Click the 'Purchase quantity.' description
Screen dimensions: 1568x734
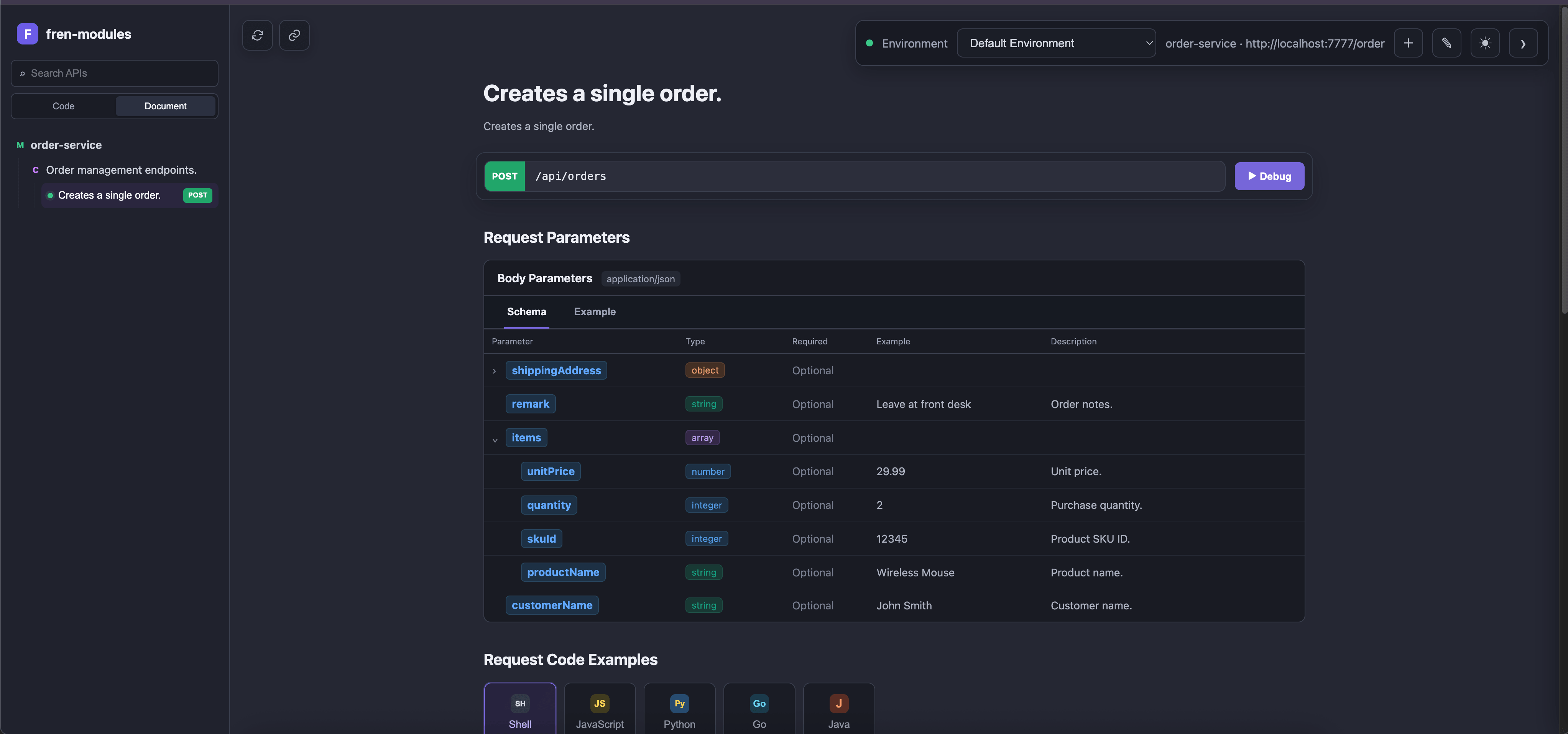tap(1096, 505)
